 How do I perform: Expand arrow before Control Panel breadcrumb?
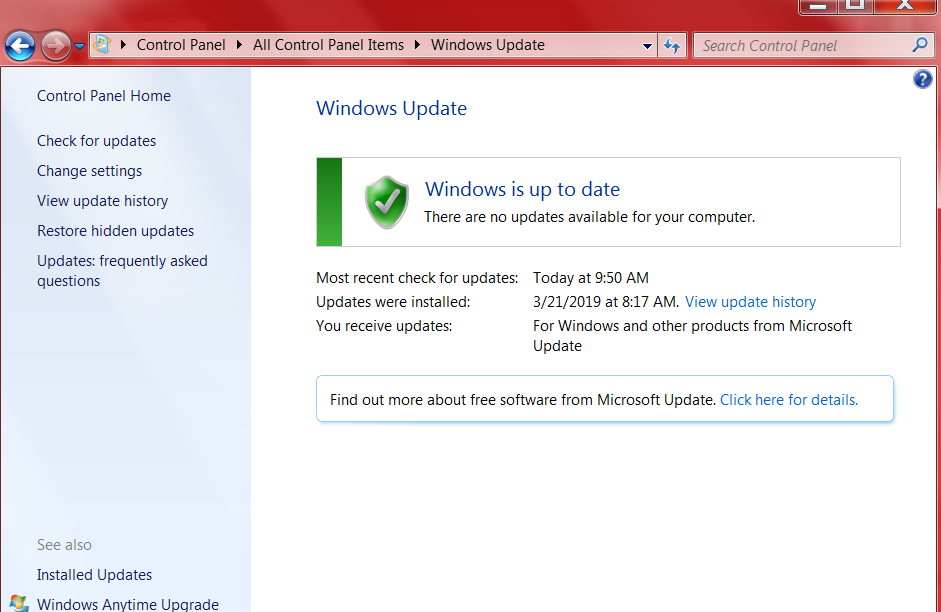pos(124,44)
